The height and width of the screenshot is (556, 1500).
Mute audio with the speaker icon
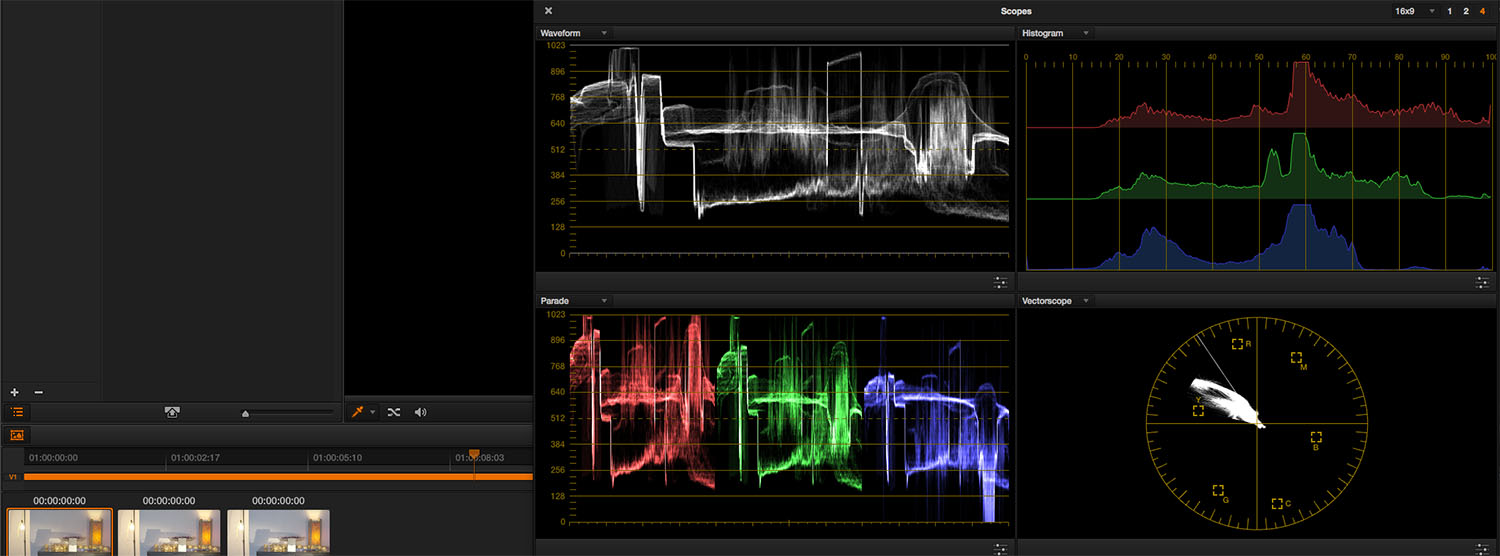click(x=421, y=412)
